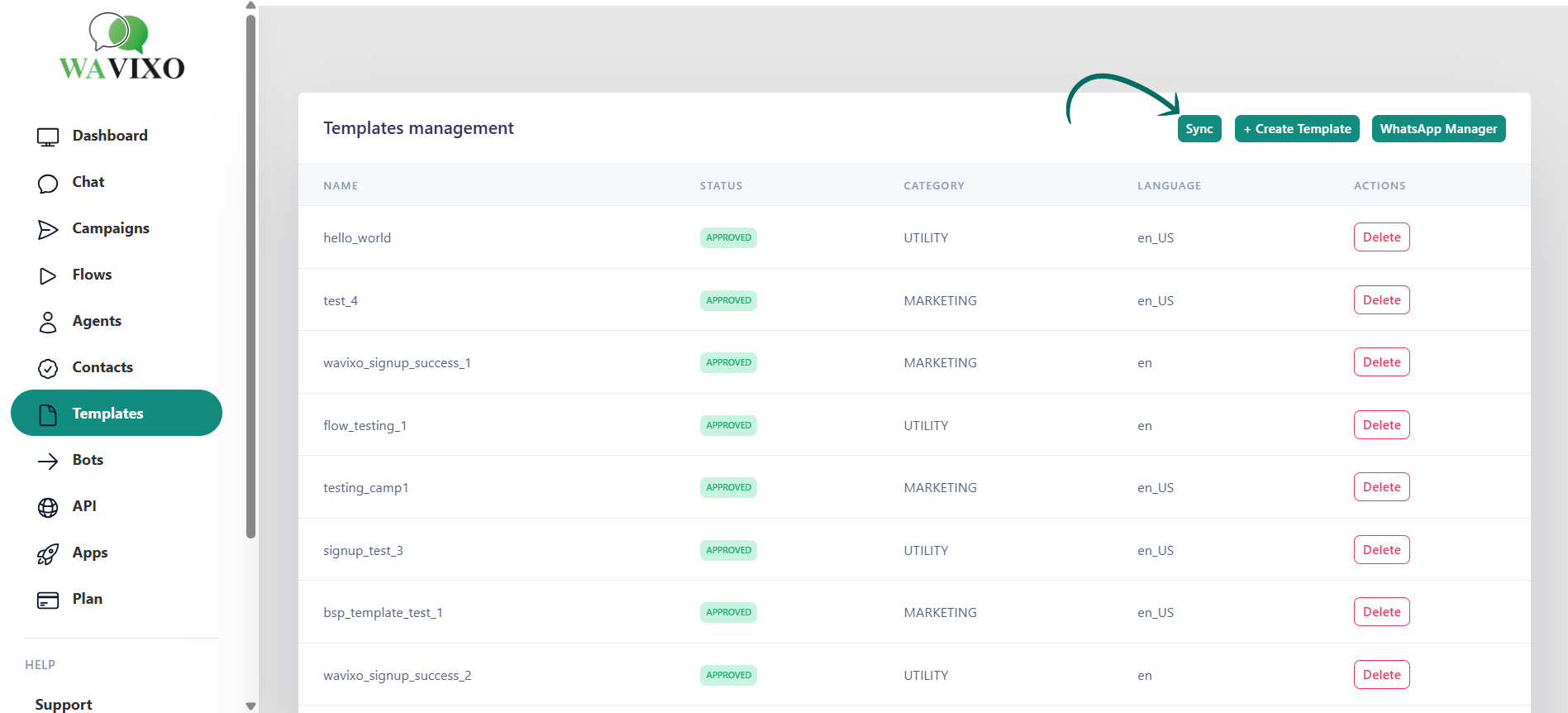Image resolution: width=1568 pixels, height=713 pixels.
Task: Open Contacts via checkmark badge icon
Action: pyautogui.click(x=48, y=368)
